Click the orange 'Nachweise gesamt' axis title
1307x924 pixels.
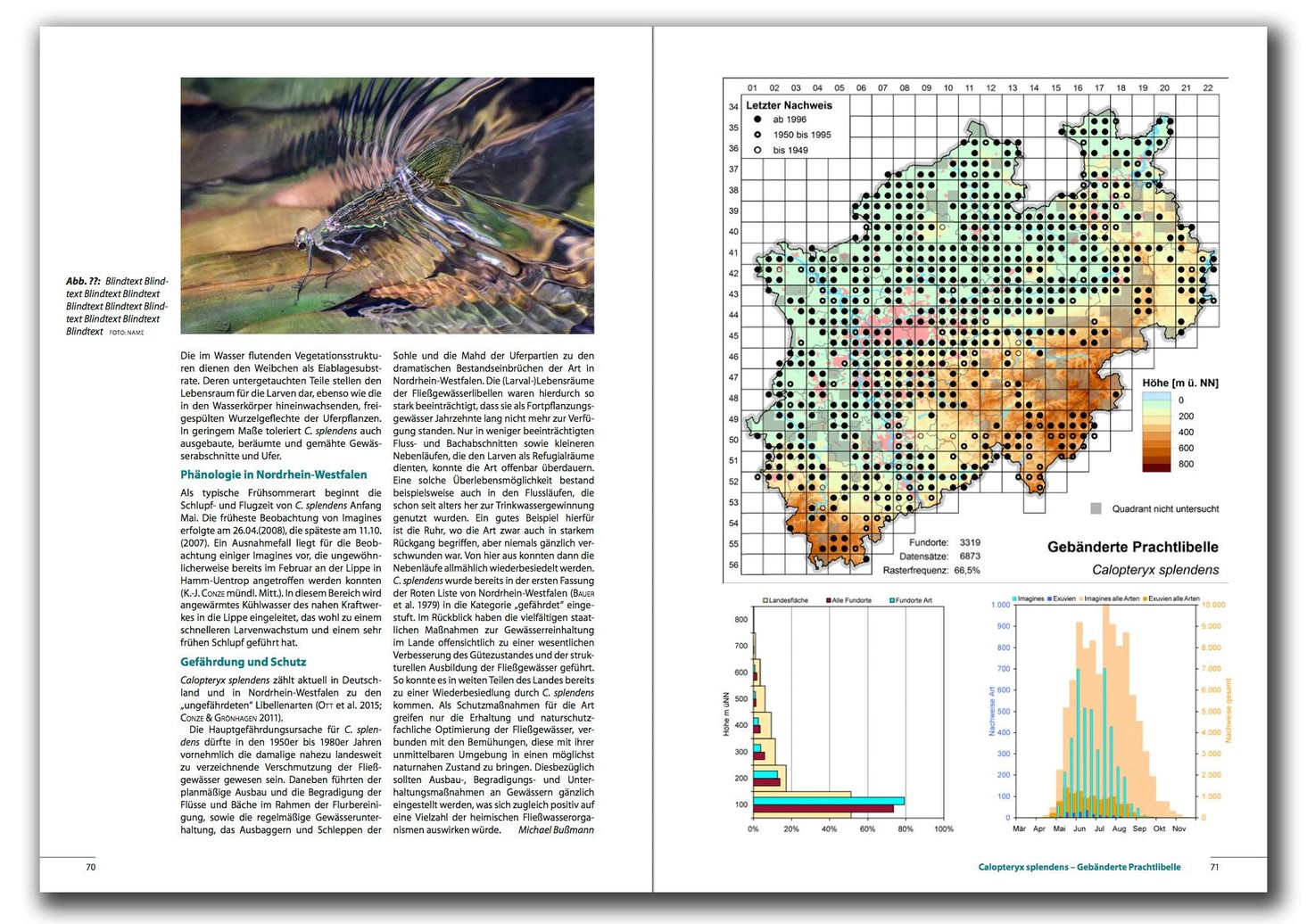pyautogui.click(x=1228, y=711)
